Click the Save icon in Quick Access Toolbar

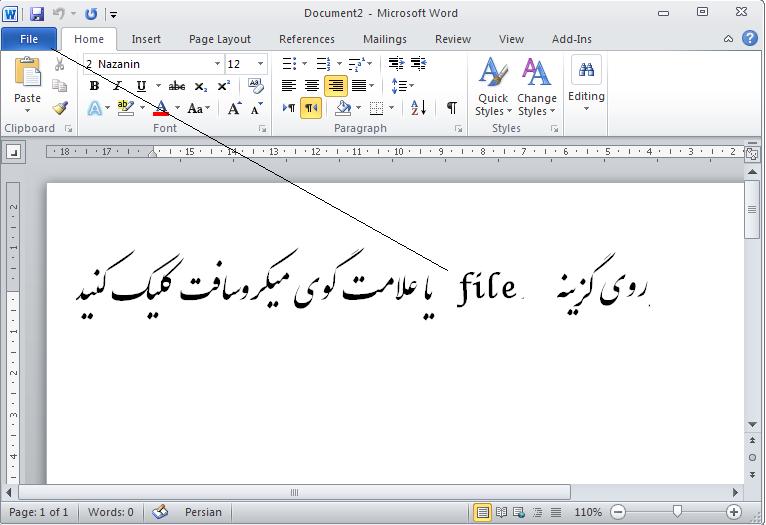37,14
